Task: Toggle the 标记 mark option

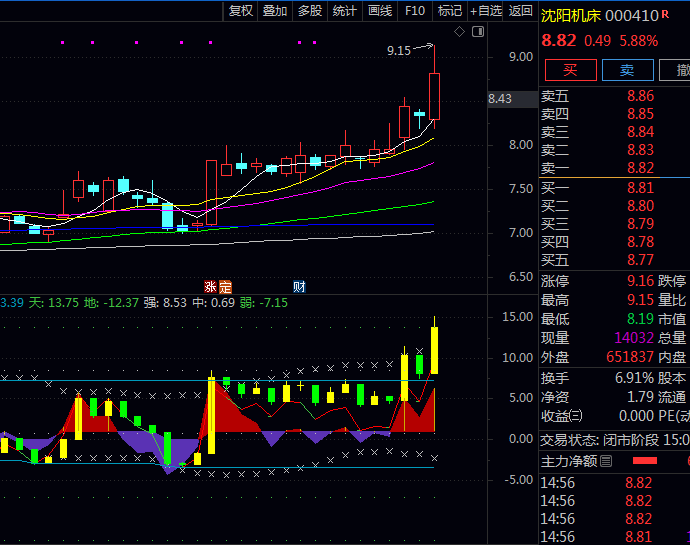Action: pos(450,11)
